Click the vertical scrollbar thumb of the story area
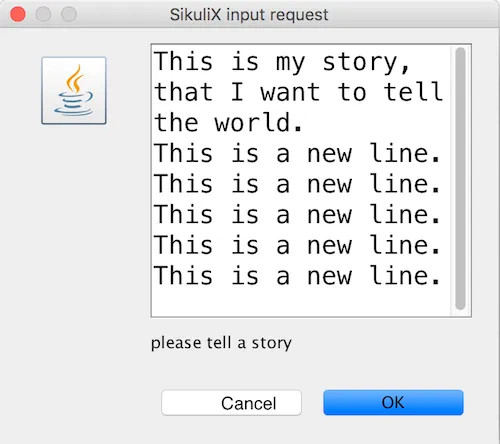 (460, 179)
